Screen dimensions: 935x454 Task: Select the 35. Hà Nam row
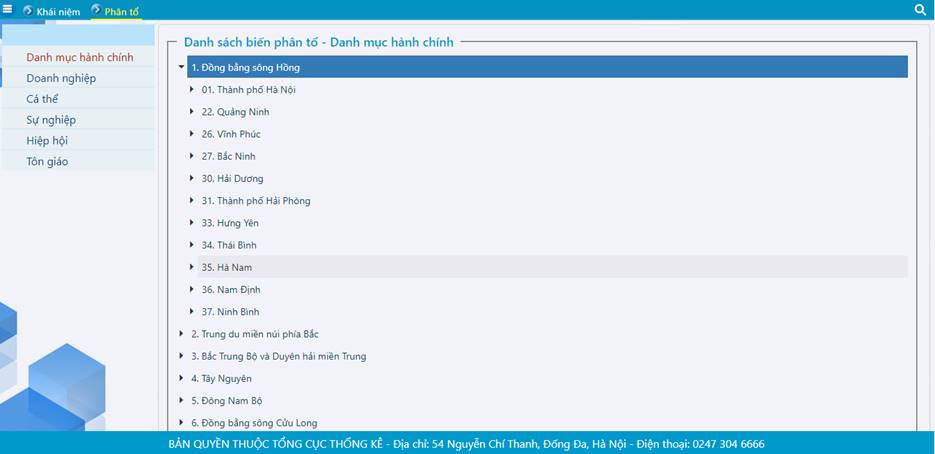226,267
